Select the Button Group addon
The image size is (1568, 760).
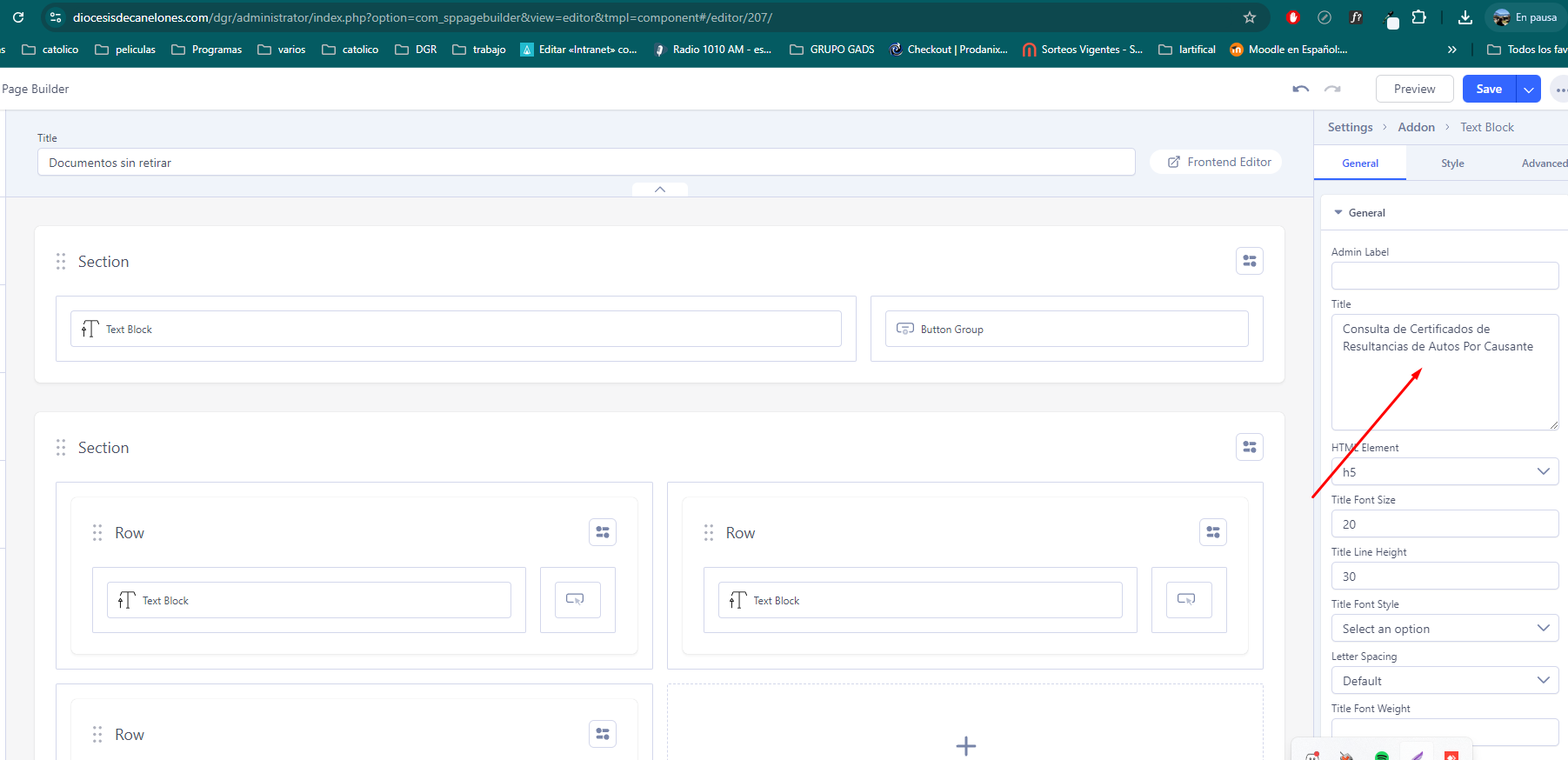click(1066, 329)
